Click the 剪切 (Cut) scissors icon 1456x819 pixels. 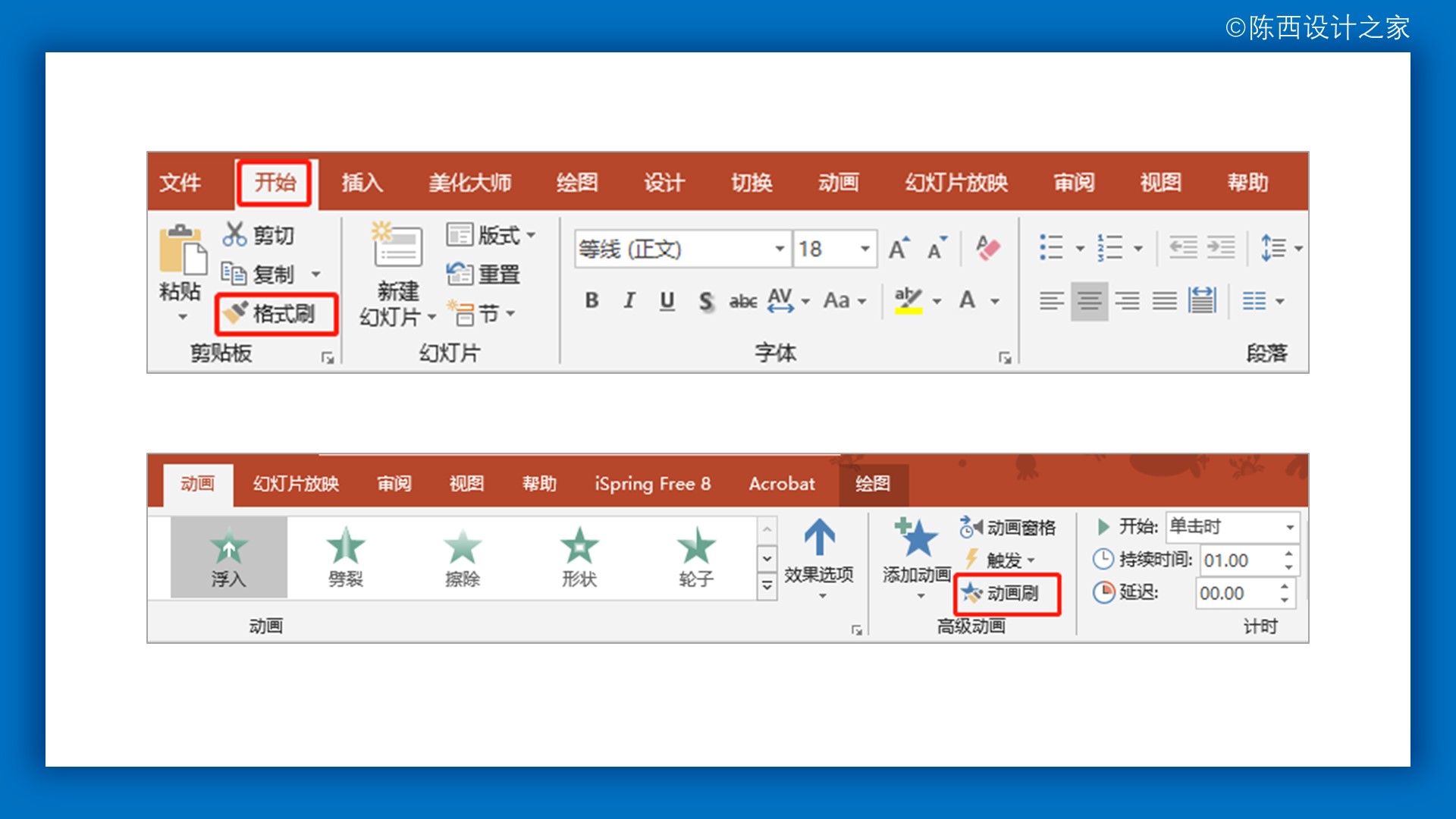pyautogui.click(x=234, y=234)
